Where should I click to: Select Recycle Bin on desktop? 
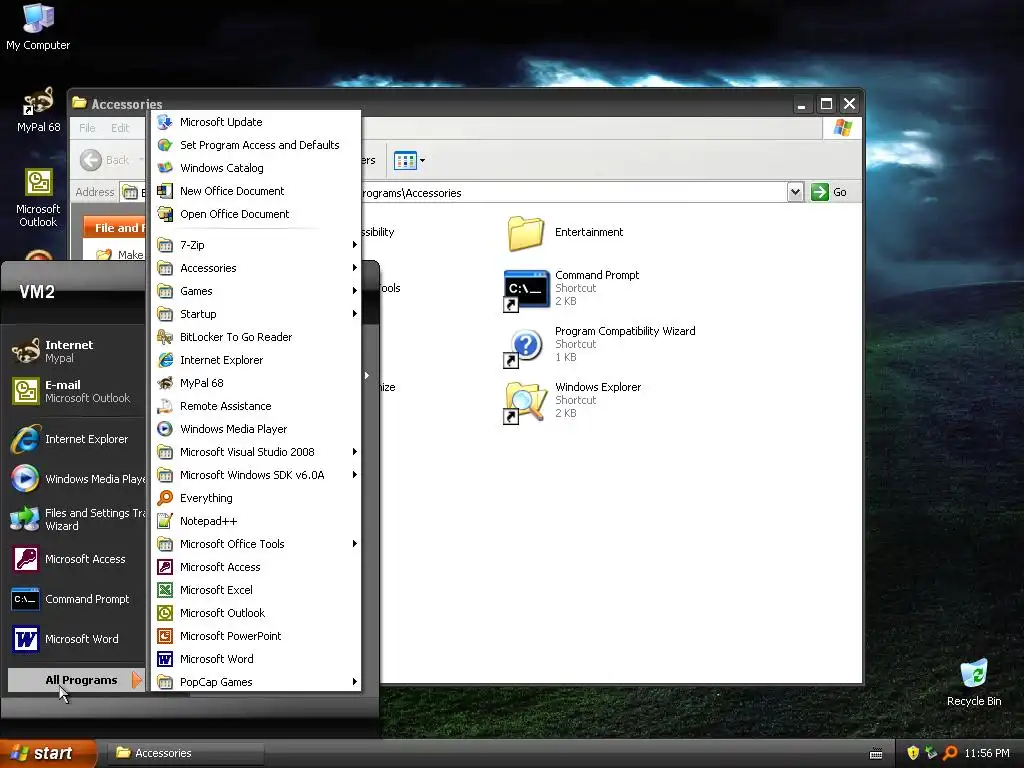pos(974,682)
